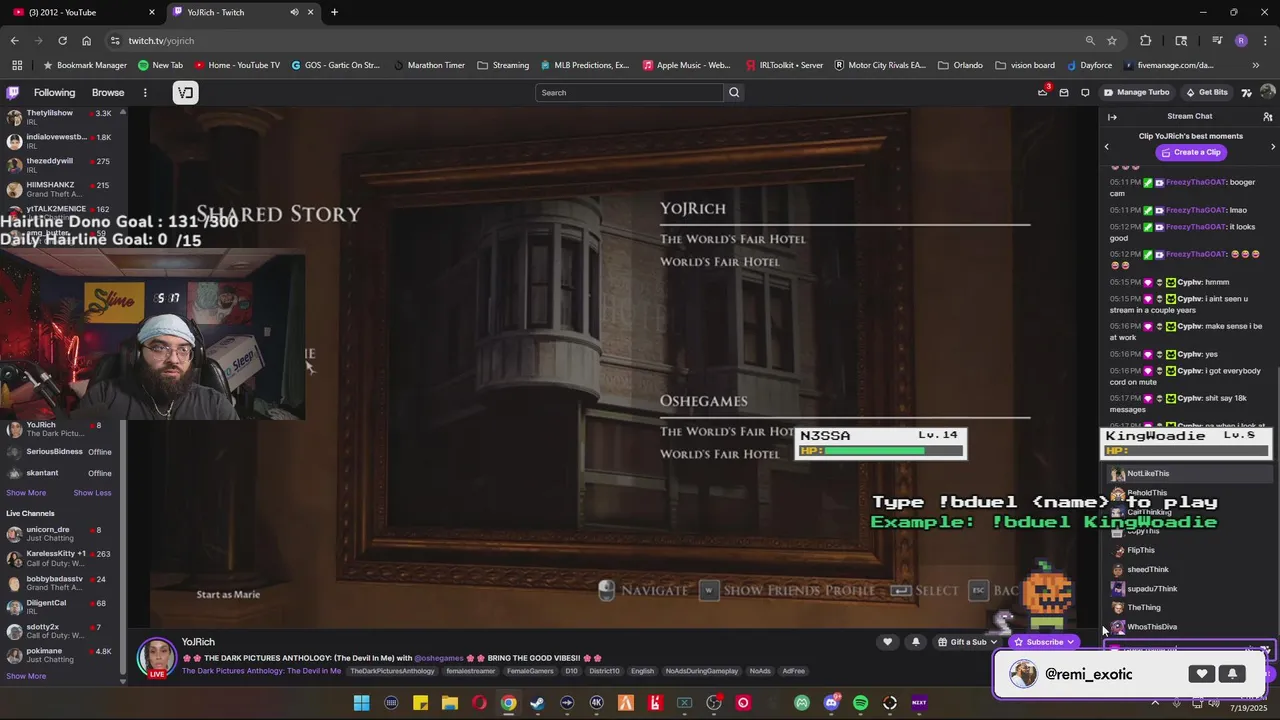The height and width of the screenshot is (720, 1280).
Task: Open the chat community users list icon
Action: (1267, 116)
